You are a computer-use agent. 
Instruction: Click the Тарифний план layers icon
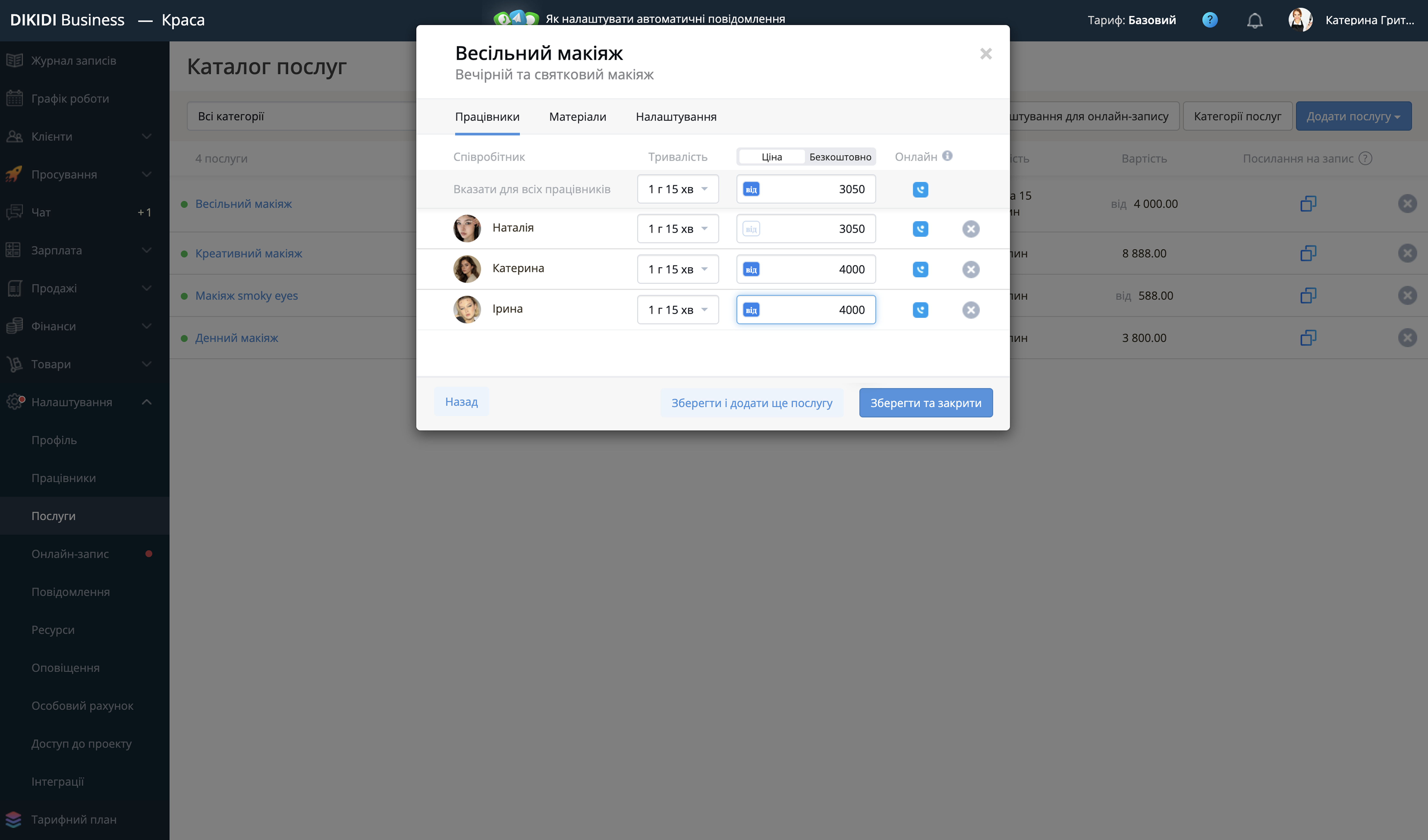tap(14, 819)
